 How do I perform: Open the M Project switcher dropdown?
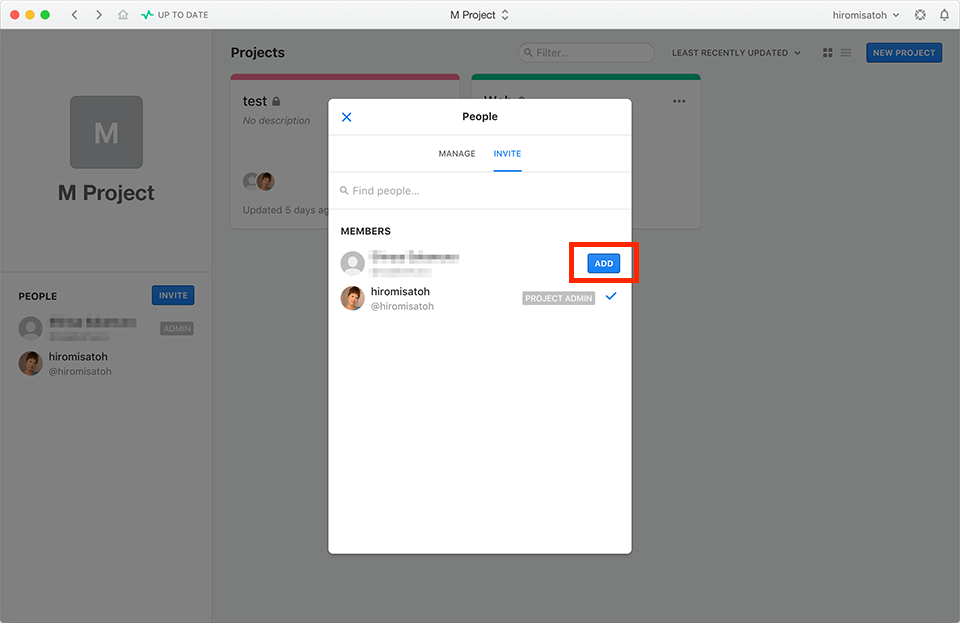pos(479,15)
